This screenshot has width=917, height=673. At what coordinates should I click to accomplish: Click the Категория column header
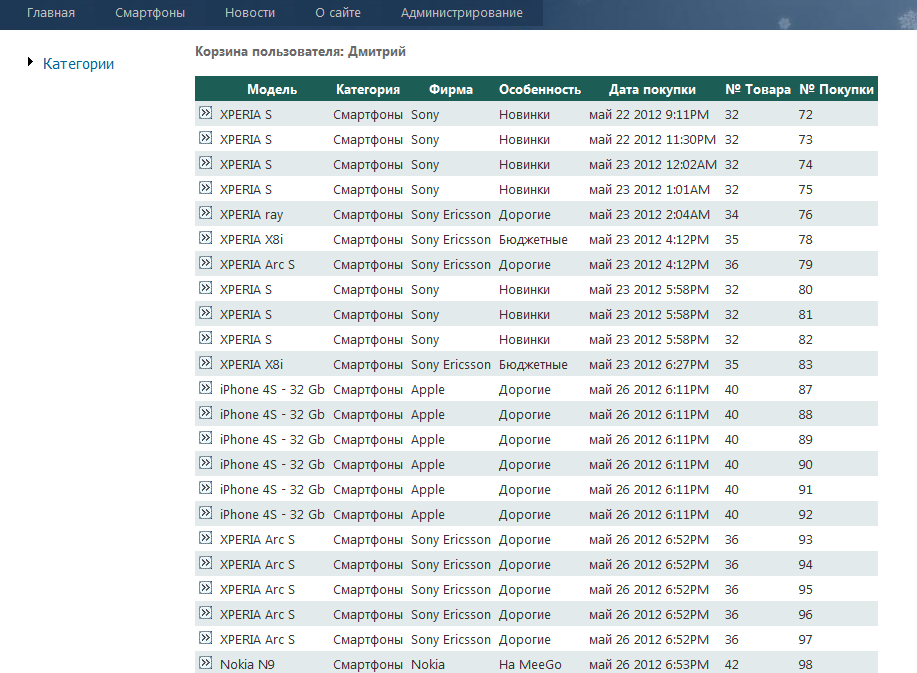pos(368,89)
